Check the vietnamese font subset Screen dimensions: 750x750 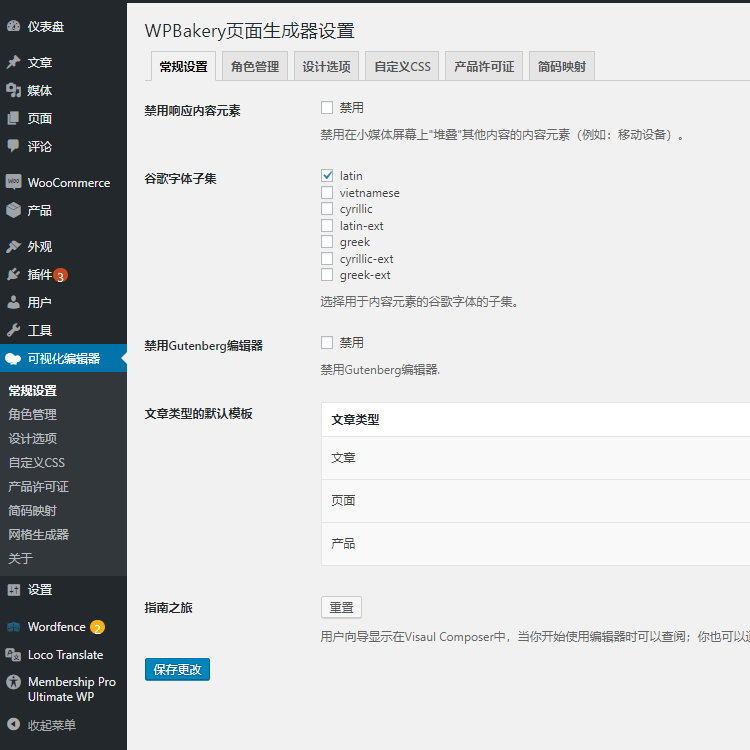pyautogui.click(x=327, y=192)
